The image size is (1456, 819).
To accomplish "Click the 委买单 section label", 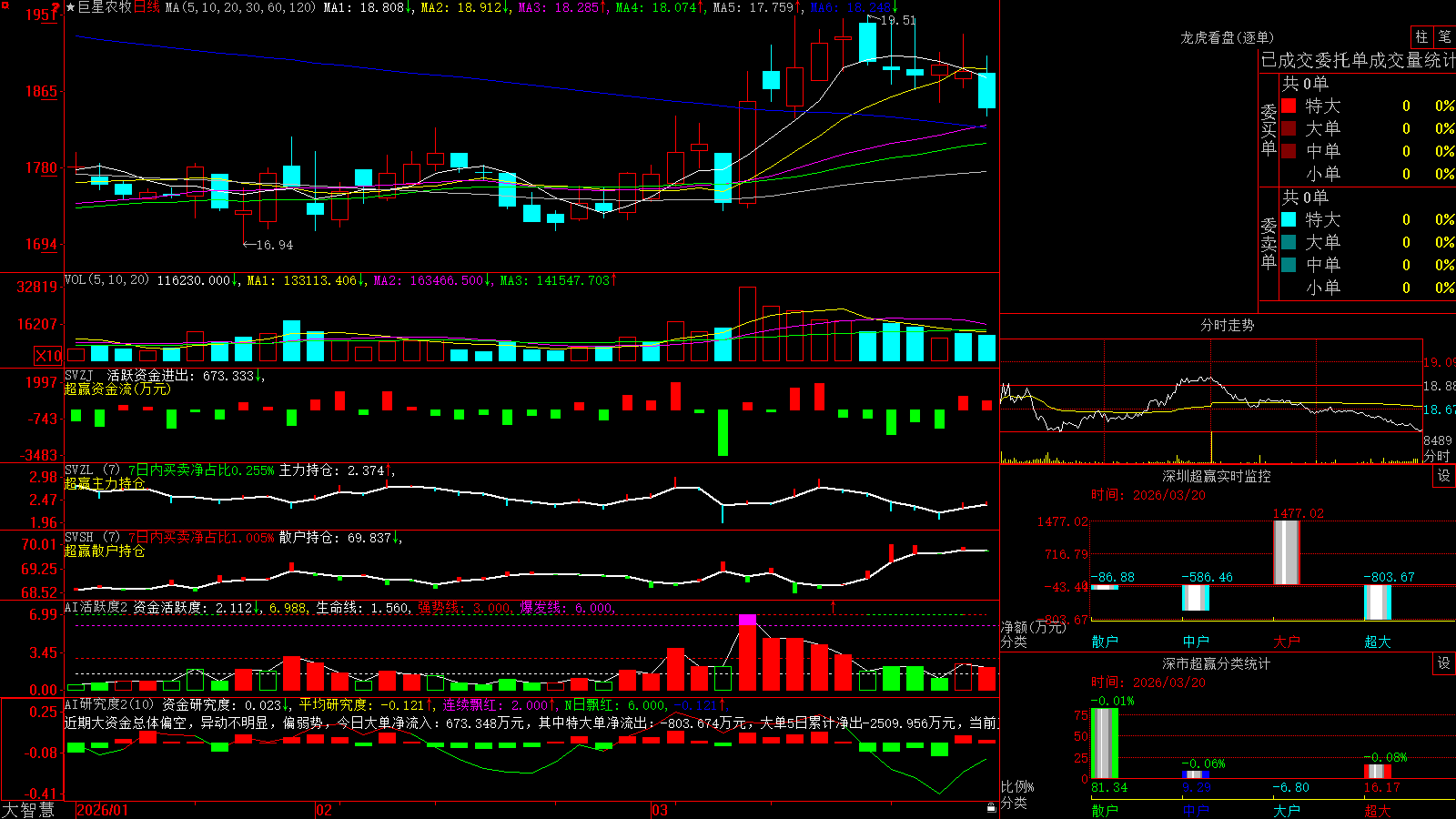I will 1269,130.
